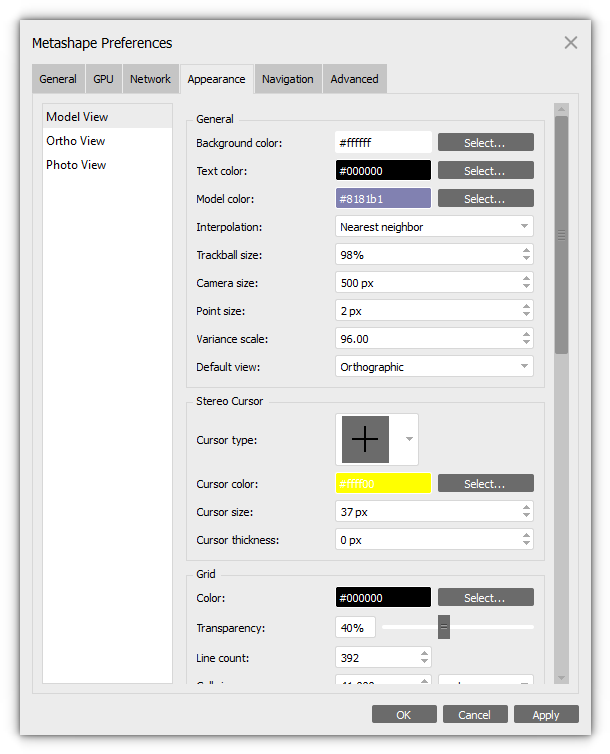Select Model View in the list
Image resolution: width=610 pixels, height=754 pixels.
click(107, 117)
